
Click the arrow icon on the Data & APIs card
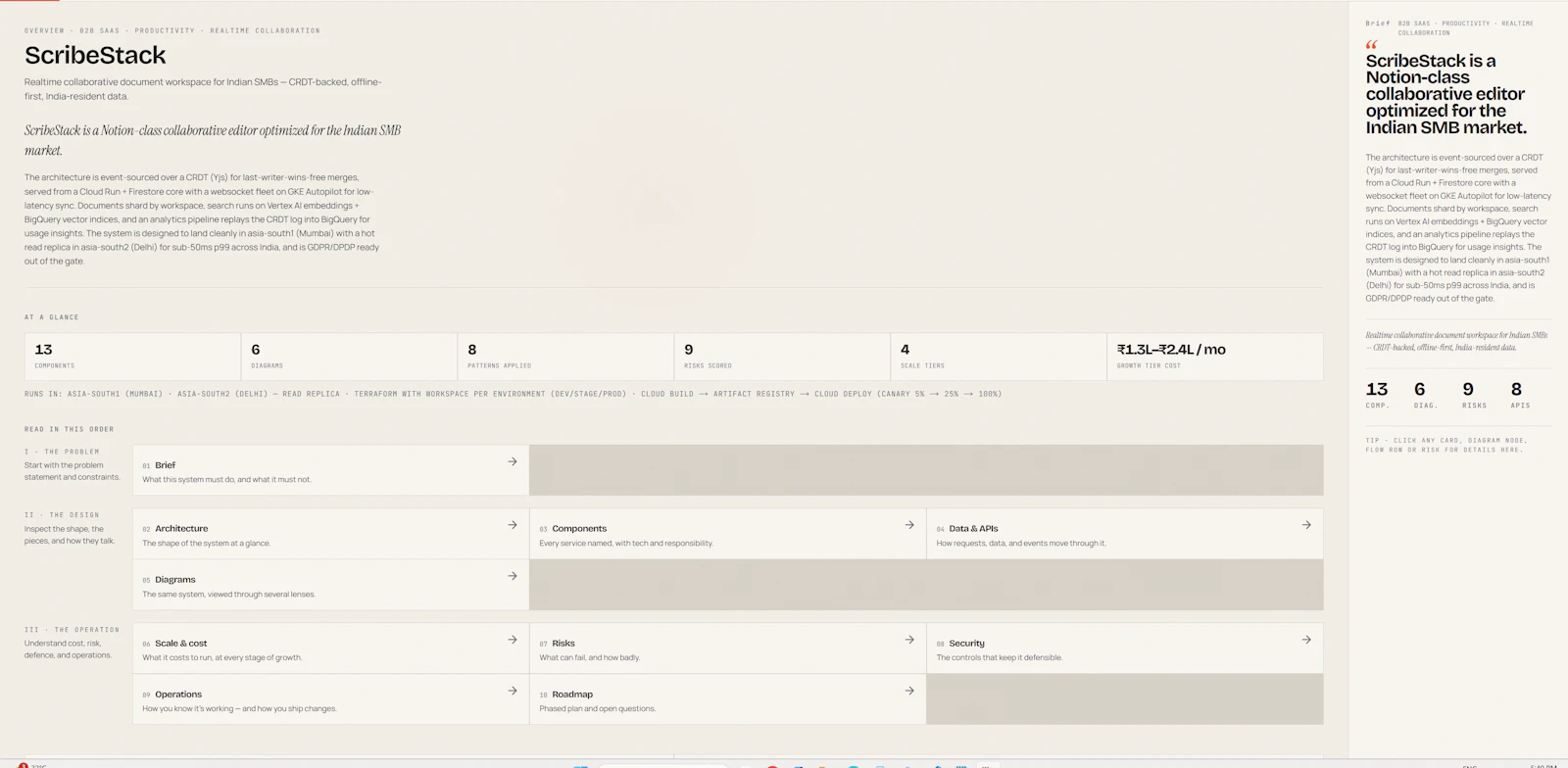(1305, 525)
